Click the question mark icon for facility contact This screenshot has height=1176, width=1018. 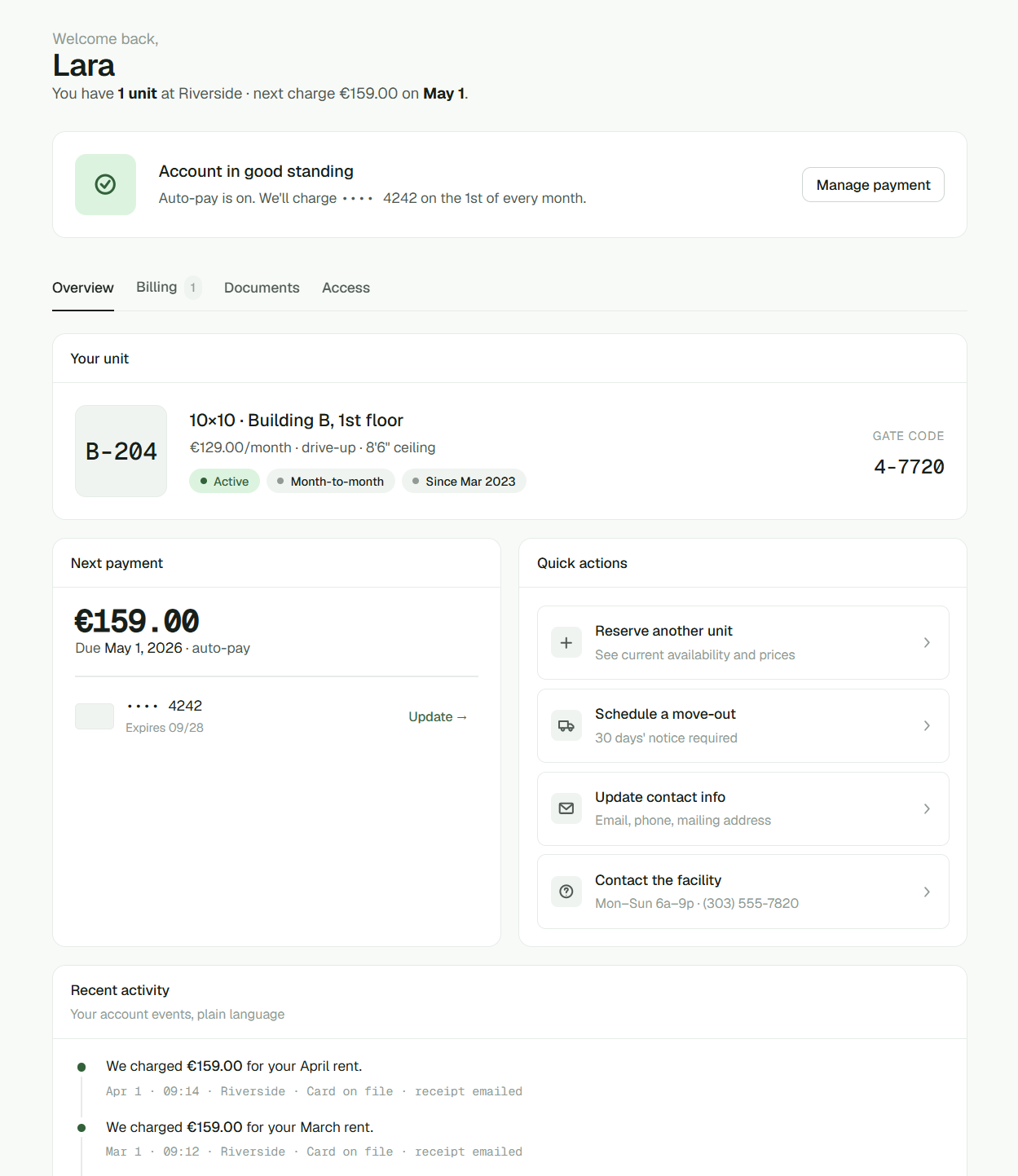566,892
